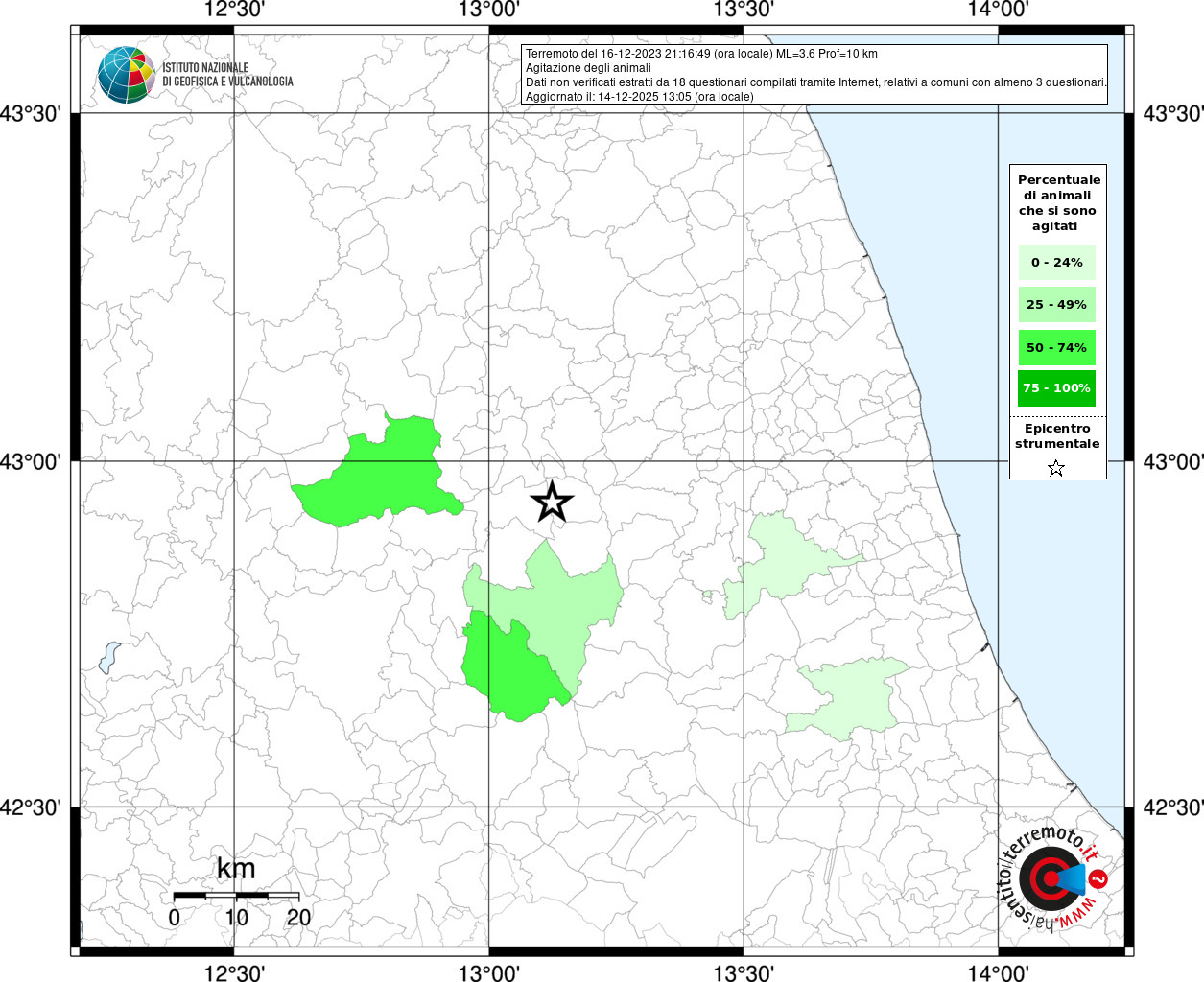Click the 50 - 74% legend swatch
This screenshot has height=982, width=1204.
[x=1057, y=347]
